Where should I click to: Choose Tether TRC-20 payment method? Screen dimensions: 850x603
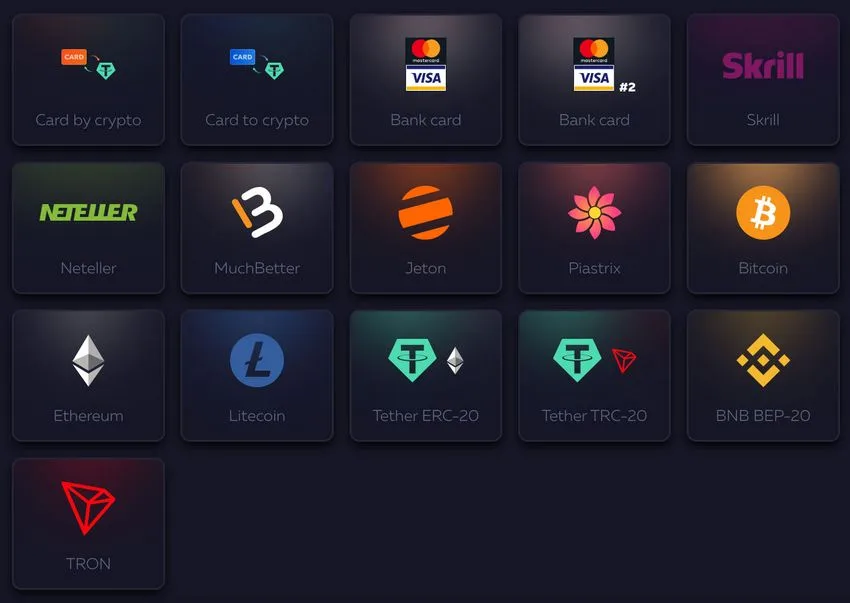pyautogui.click(x=594, y=375)
